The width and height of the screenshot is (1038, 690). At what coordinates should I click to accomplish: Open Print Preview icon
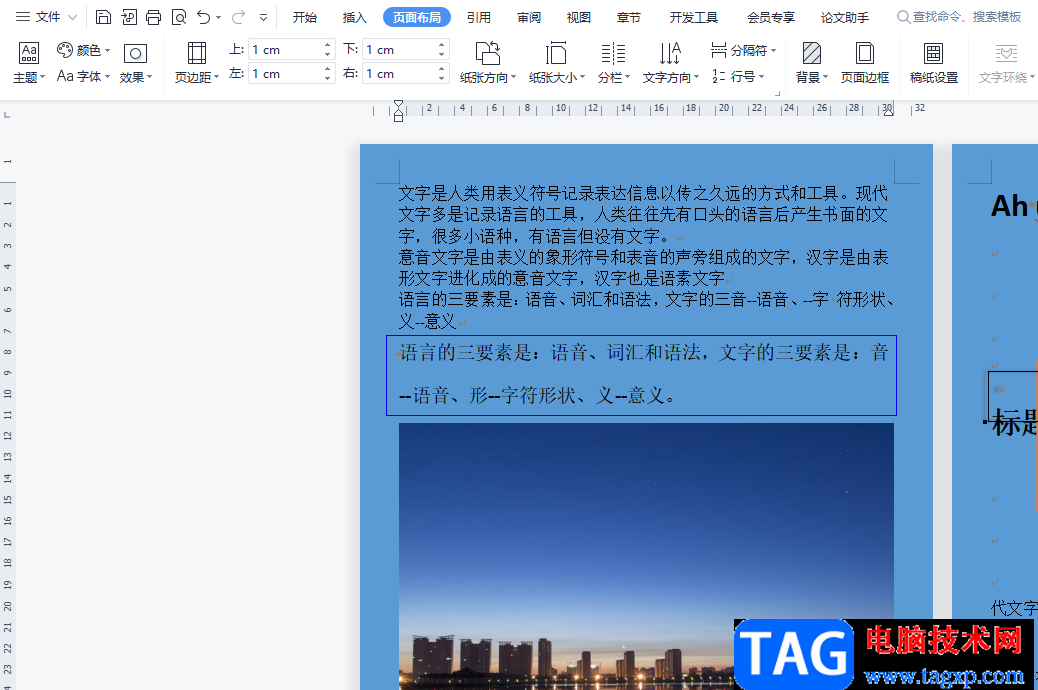coord(179,17)
